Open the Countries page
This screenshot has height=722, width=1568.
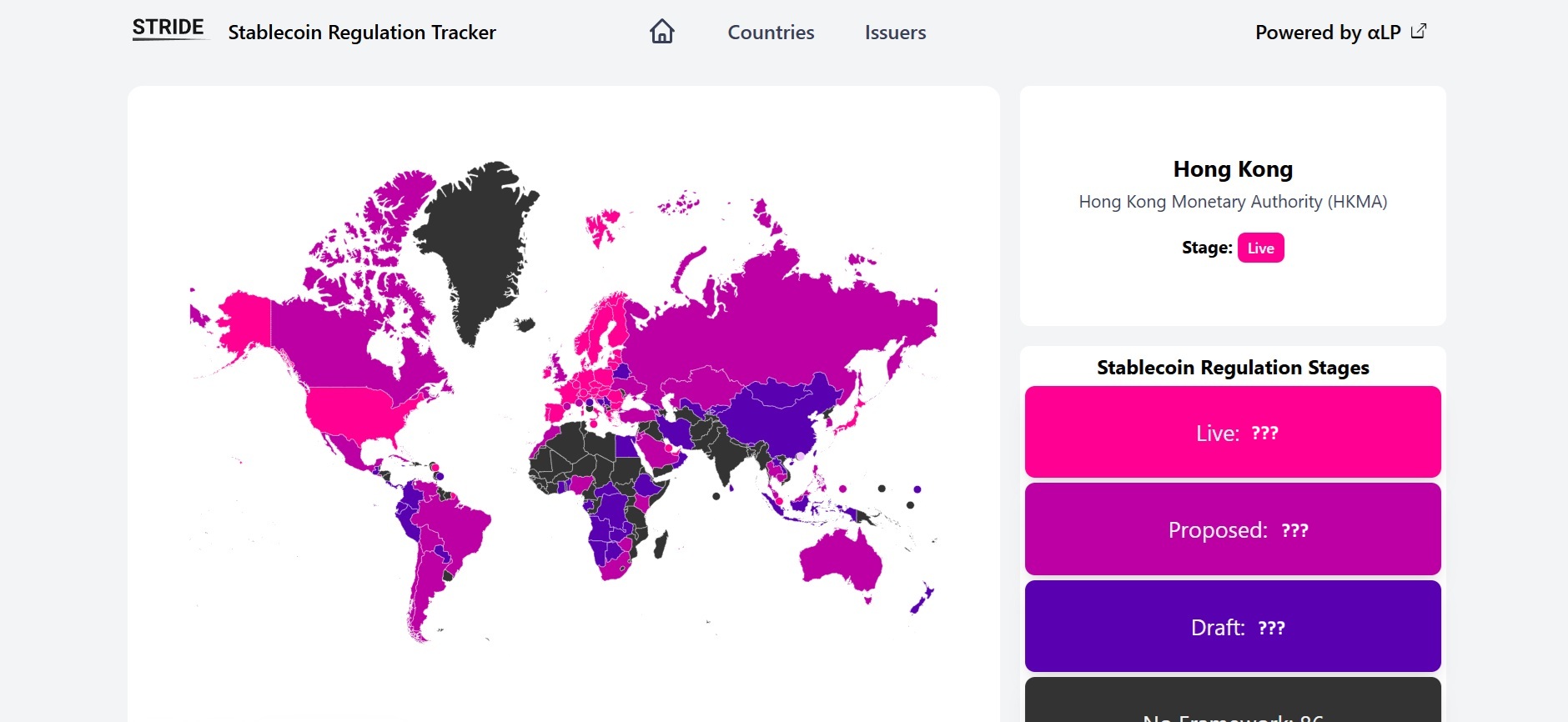(771, 33)
